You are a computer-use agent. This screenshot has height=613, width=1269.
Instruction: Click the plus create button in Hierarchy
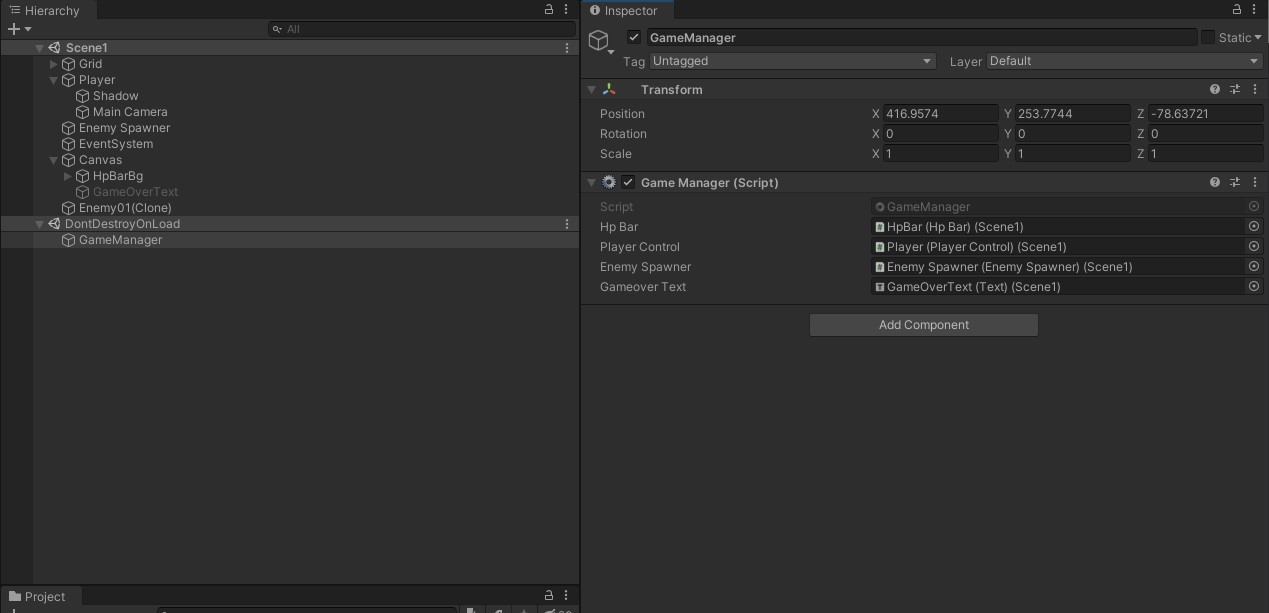coord(14,29)
